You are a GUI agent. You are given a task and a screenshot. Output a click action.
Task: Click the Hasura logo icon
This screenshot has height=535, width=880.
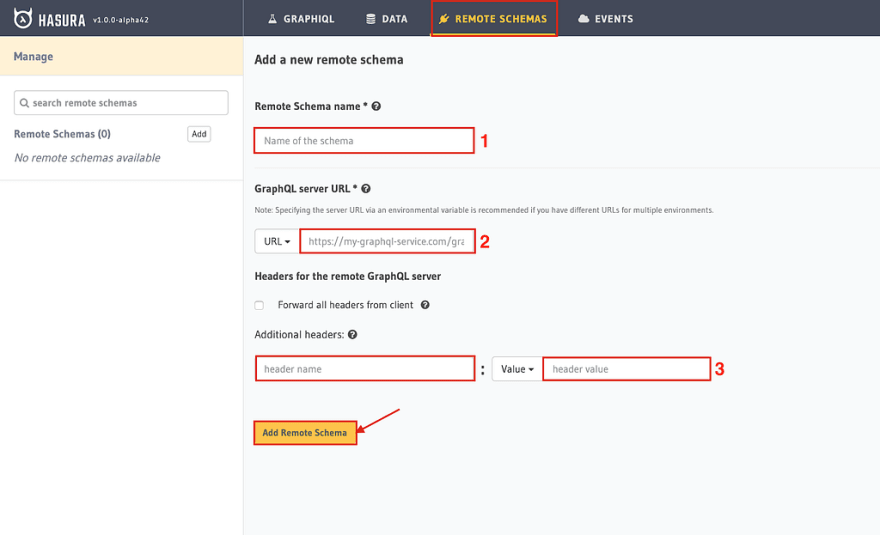coord(23,19)
